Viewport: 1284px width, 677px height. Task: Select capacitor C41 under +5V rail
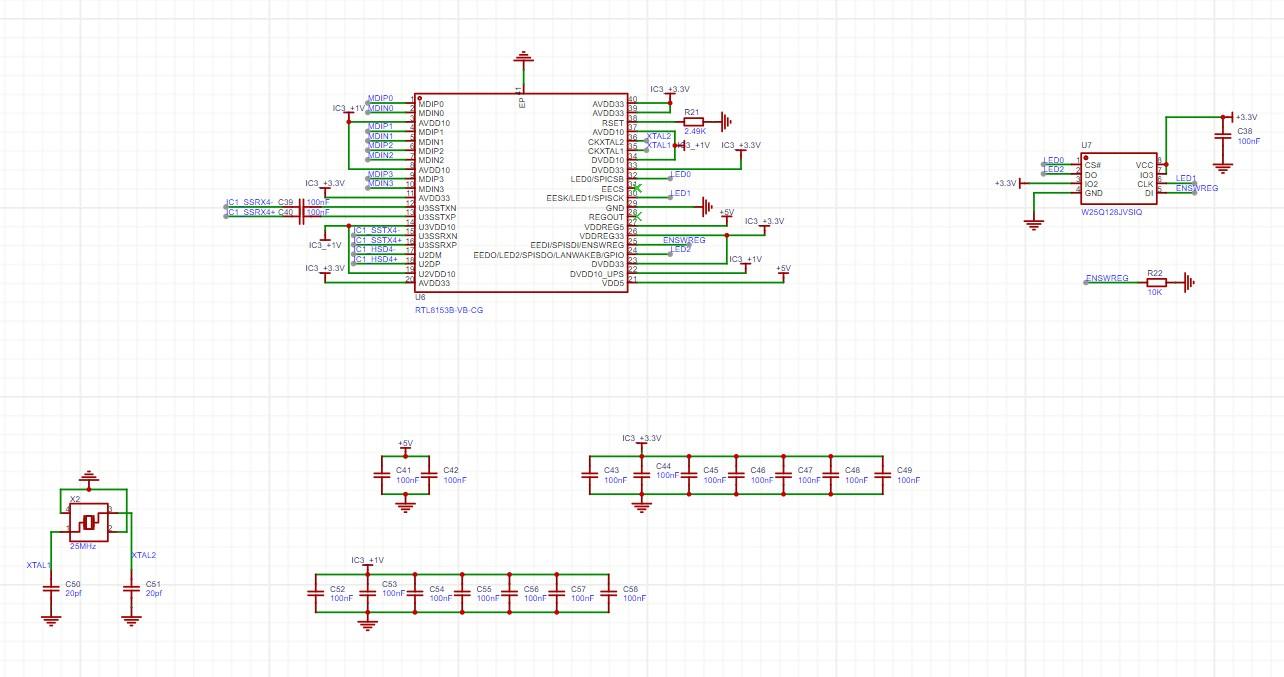381,476
